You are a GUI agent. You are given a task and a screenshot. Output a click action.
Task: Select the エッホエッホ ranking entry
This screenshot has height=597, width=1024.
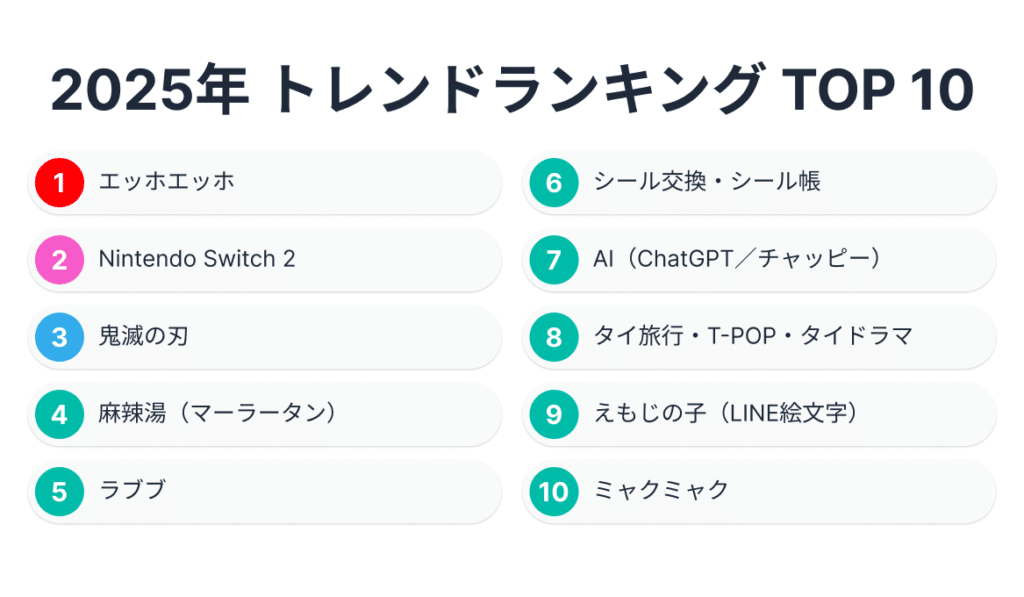167,182
